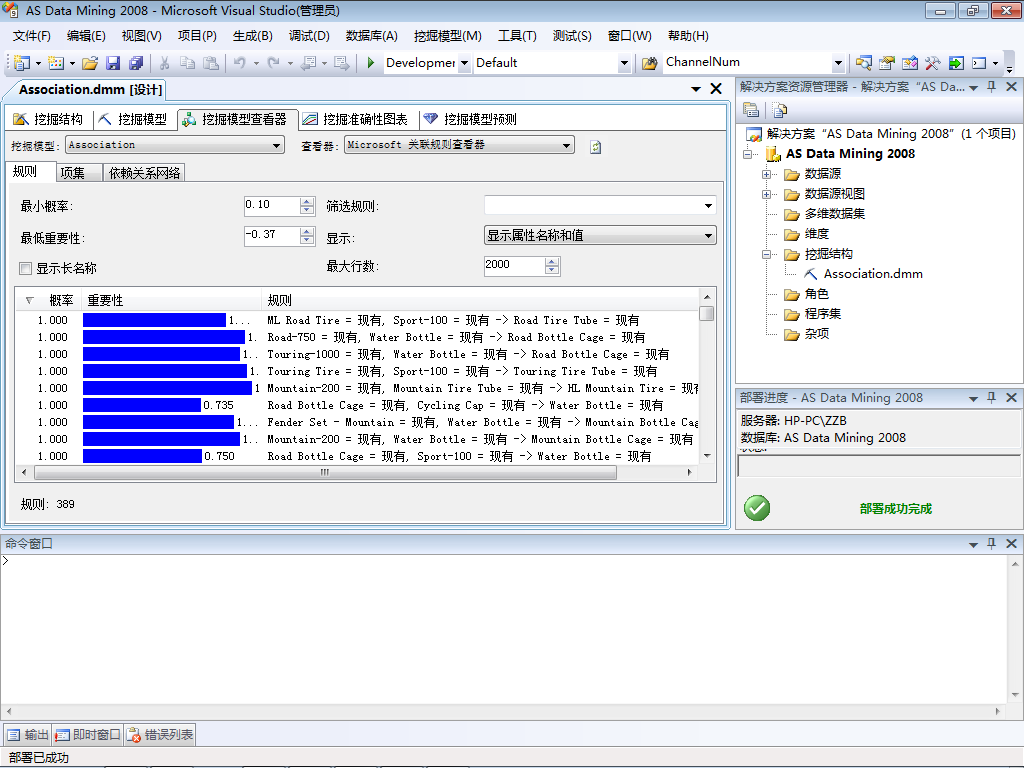Screen dimensions: 1024x768
Task: Open the ChannelNum find combo dropdown
Action: pyautogui.click(x=839, y=63)
